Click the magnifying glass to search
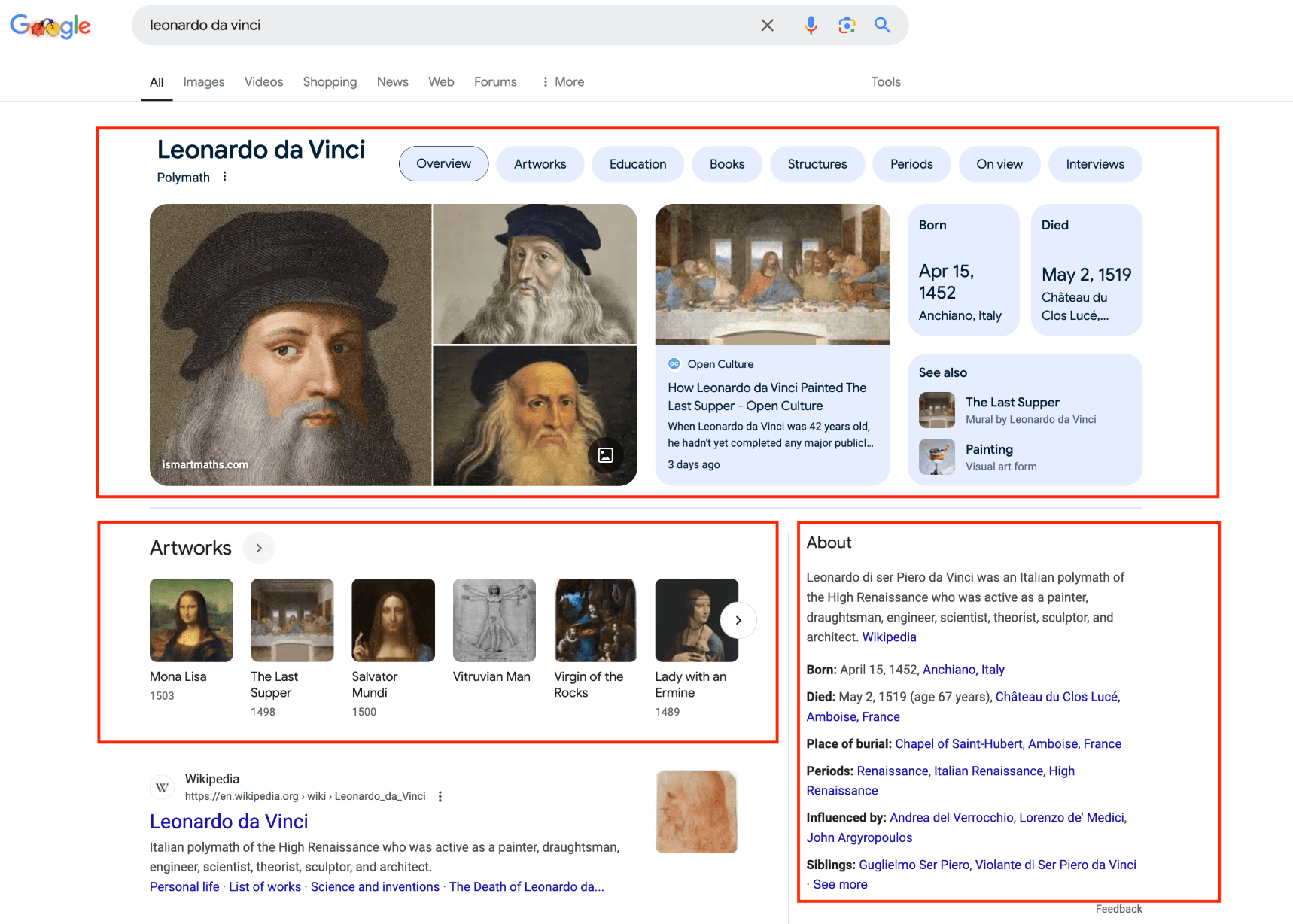This screenshot has height=924, width=1293. [x=881, y=25]
